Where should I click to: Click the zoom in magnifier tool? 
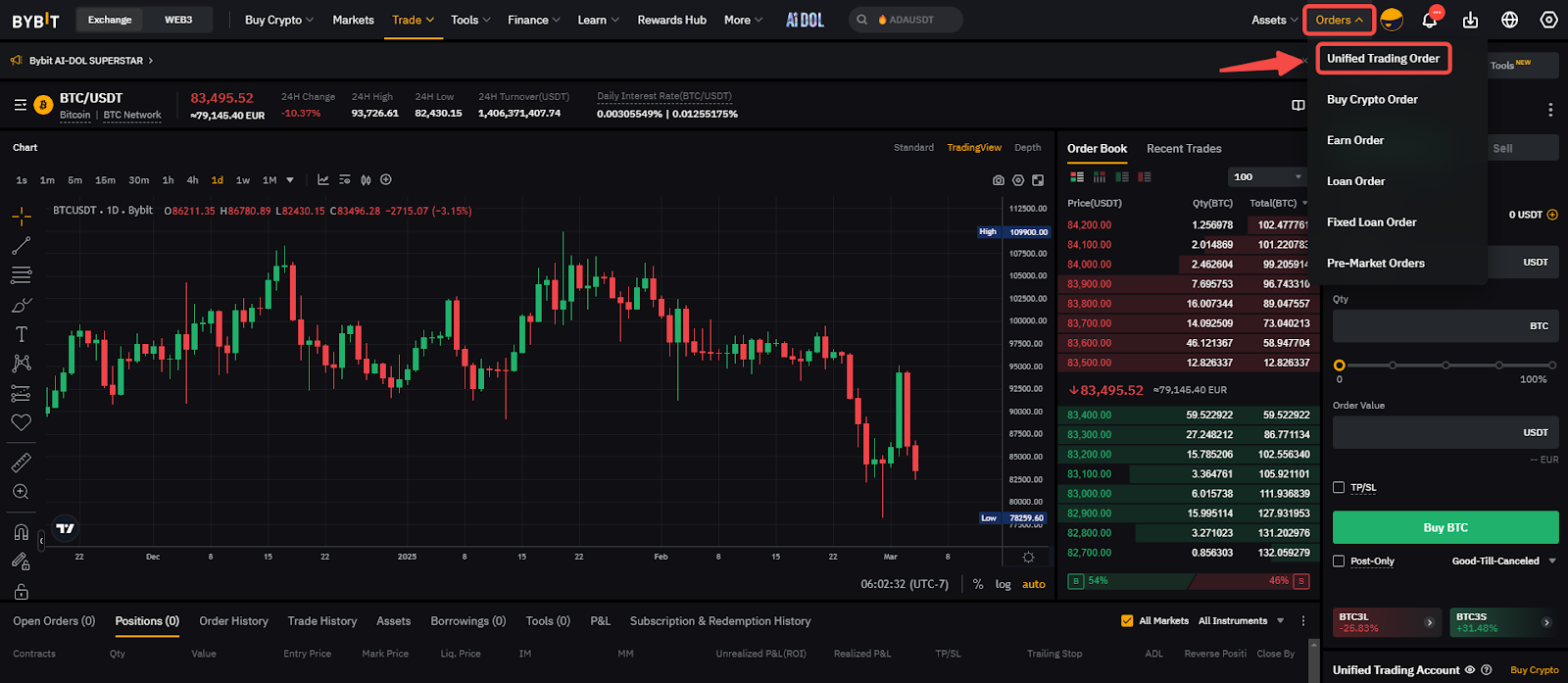click(21, 492)
